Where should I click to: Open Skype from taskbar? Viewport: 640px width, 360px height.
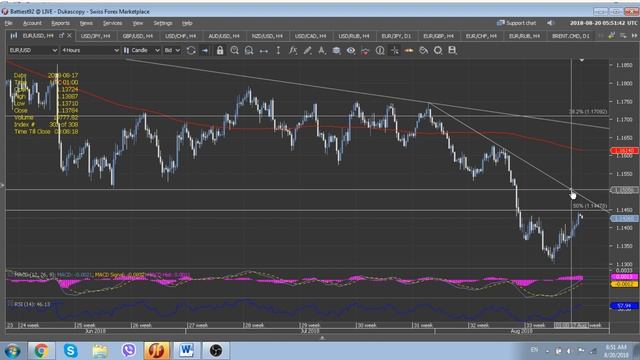coord(71,351)
